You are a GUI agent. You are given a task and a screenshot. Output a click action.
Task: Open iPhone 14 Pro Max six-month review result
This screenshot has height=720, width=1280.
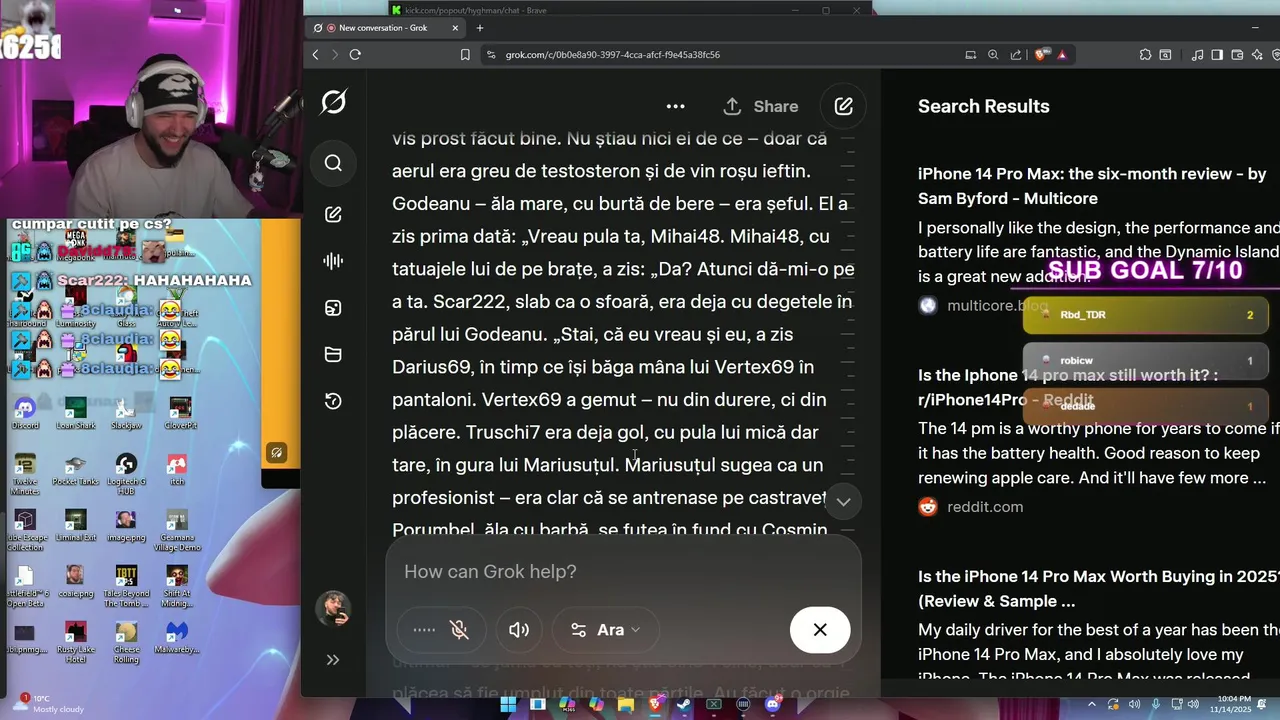tap(1092, 186)
